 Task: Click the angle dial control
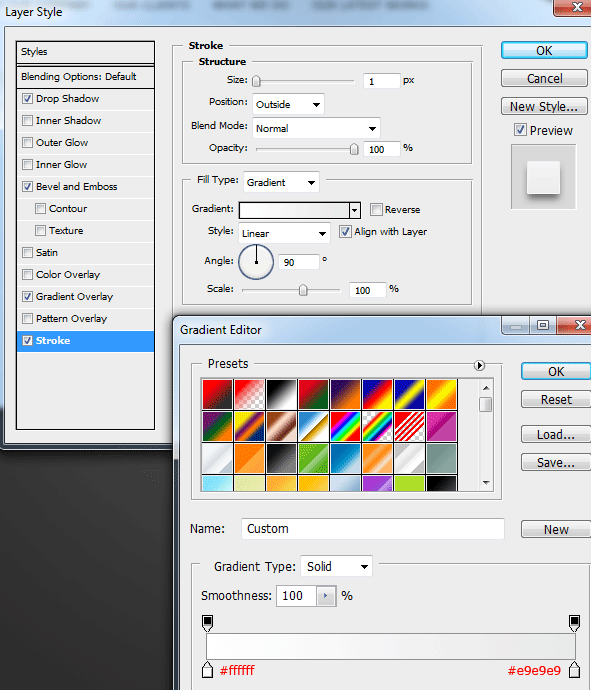click(x=256, y=262)
